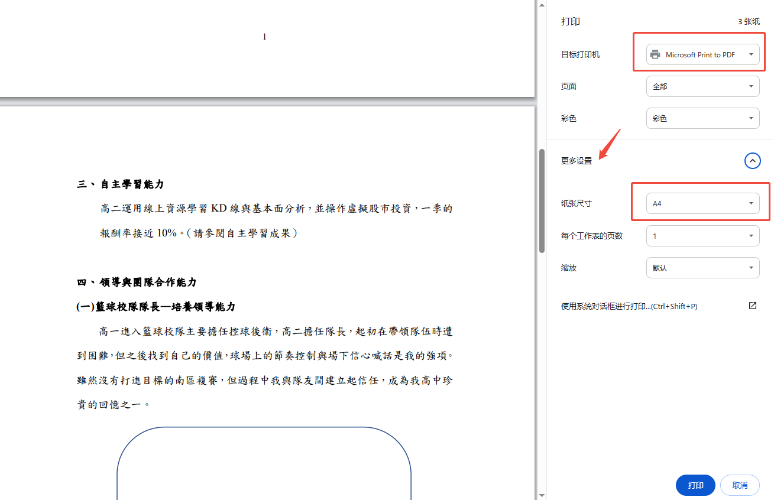This screenshot has height=500, width=774.
Task: Open the 缩放 scale dropdown showing 默认
Action: (702, 268)
